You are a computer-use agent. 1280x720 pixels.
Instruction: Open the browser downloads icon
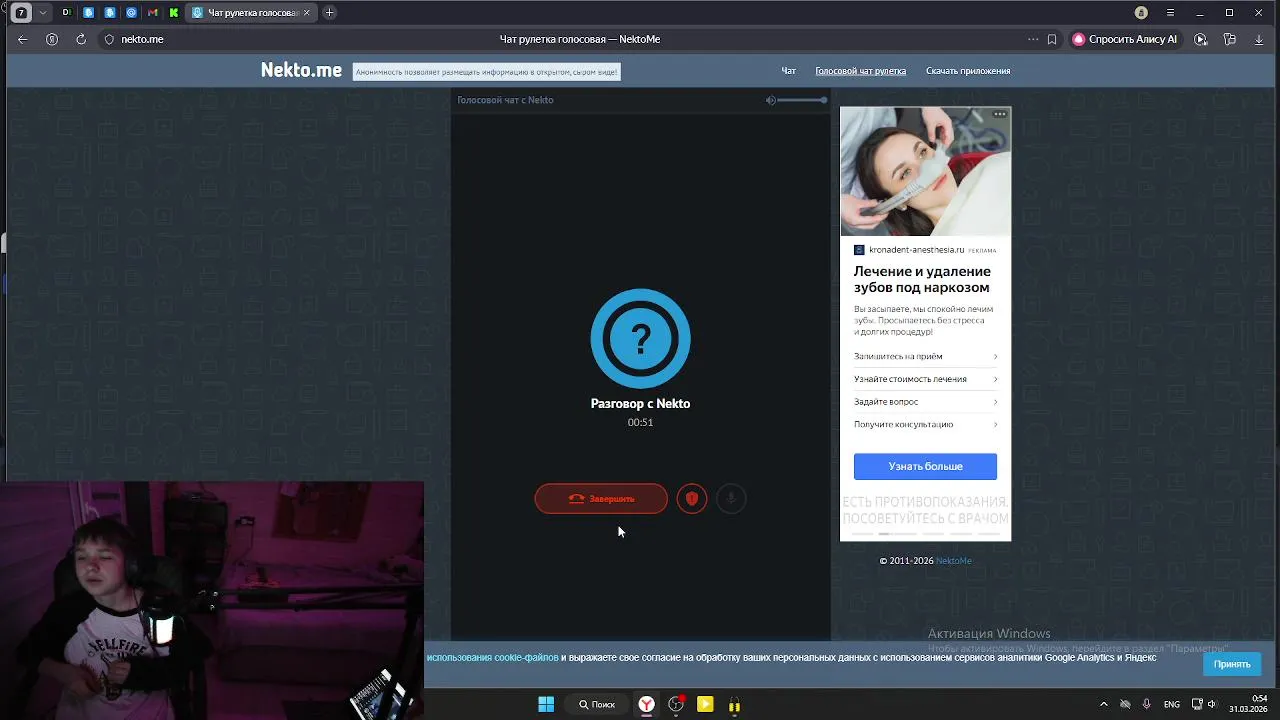1259,39
